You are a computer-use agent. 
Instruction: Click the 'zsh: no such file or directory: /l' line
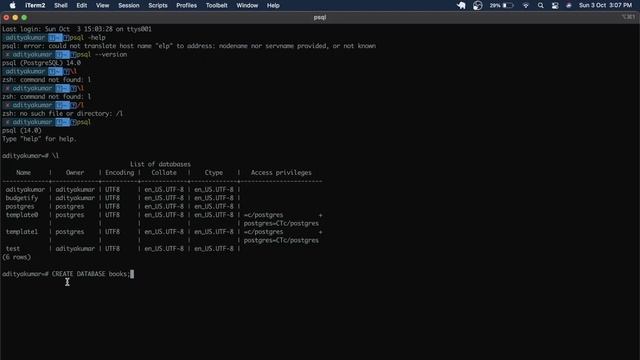(x=62, y=113)
